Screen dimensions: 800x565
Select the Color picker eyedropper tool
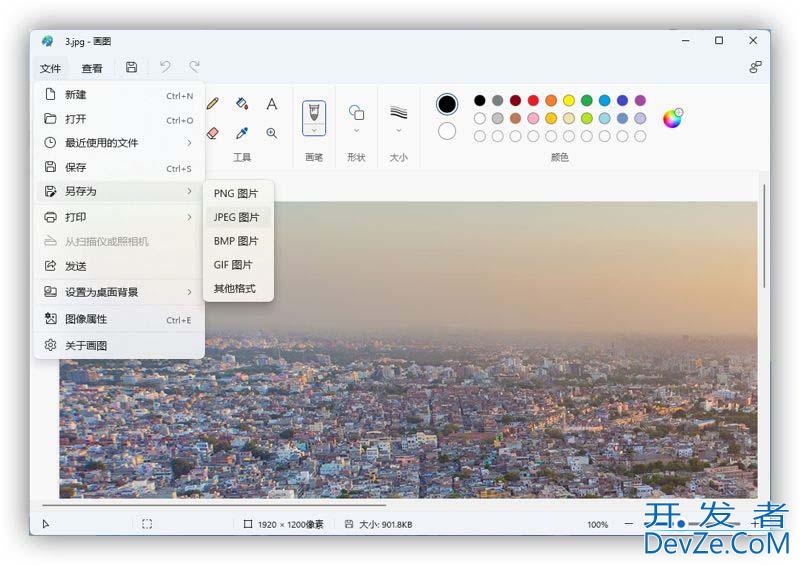click(x=242, y=133)
